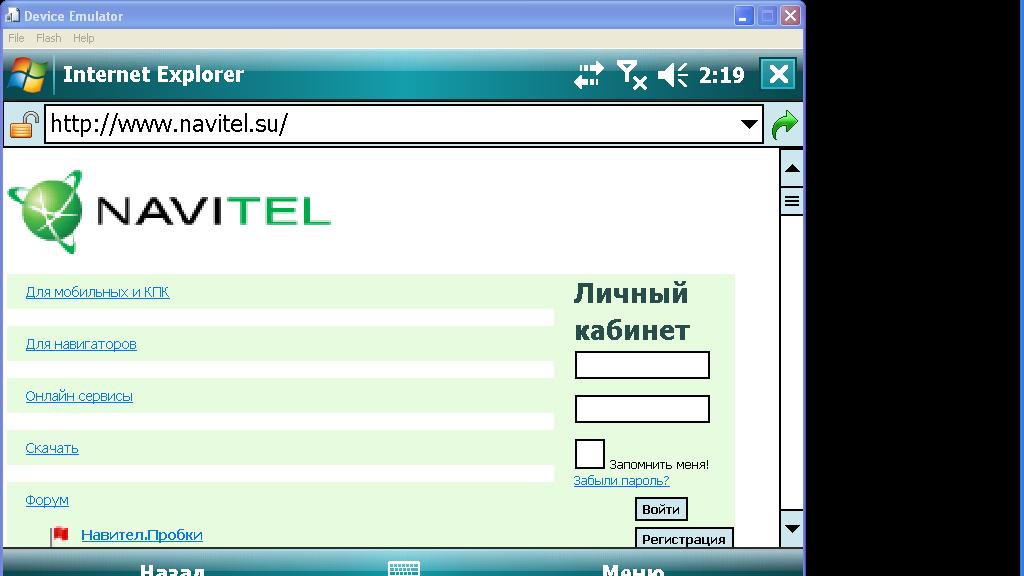Open the Flash menu
1024x576 pixels.
click(48, 38)
